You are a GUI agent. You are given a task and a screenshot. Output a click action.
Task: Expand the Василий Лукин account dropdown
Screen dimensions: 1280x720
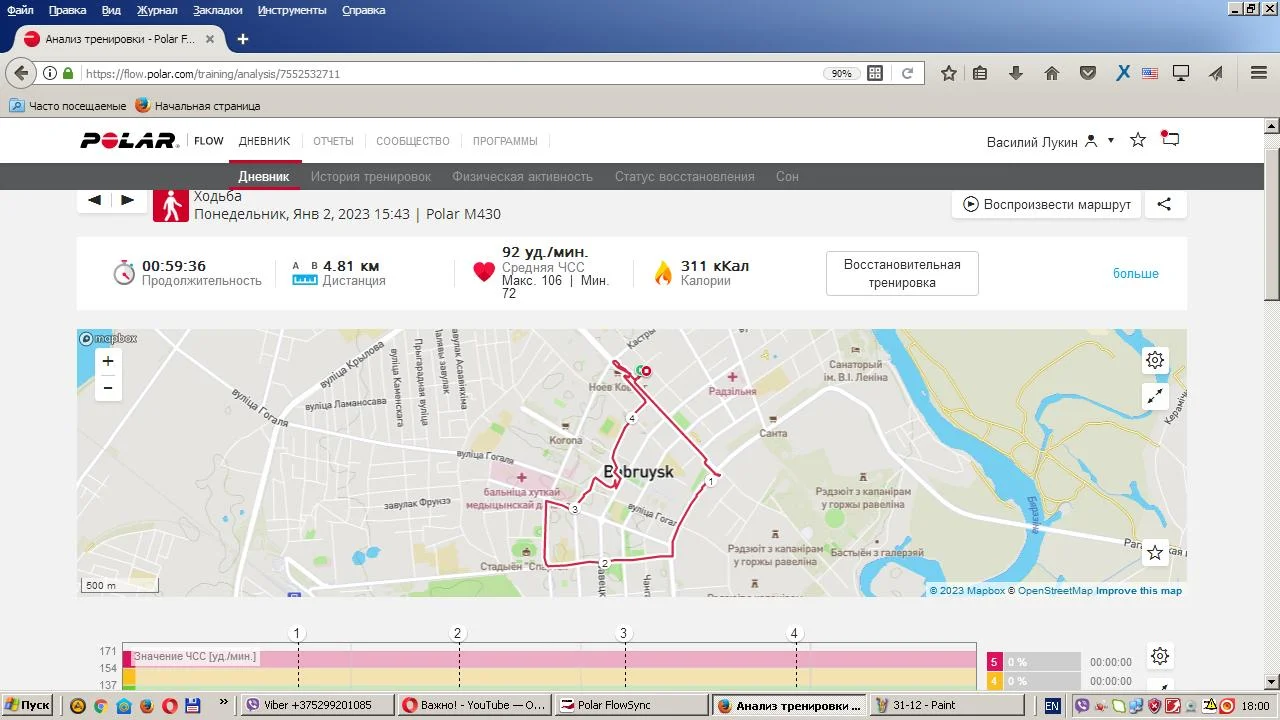(x=1110, y=141)
